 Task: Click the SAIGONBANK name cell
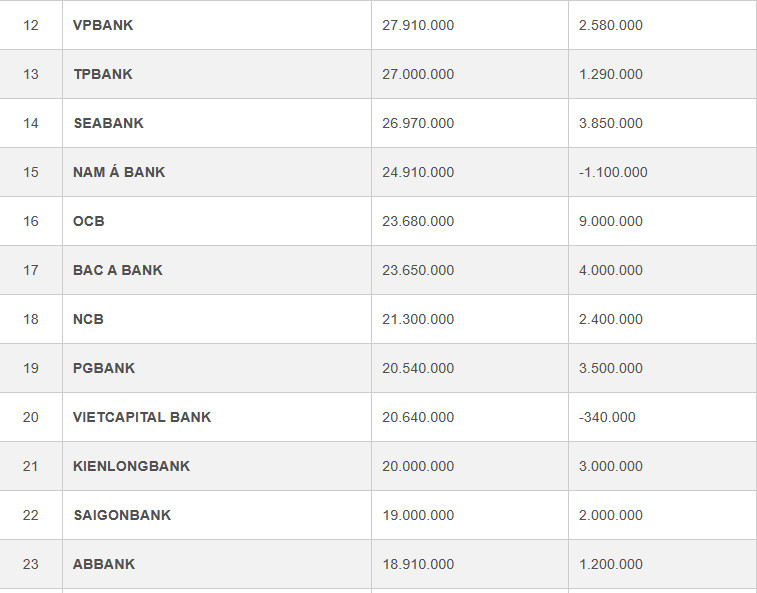122,515
